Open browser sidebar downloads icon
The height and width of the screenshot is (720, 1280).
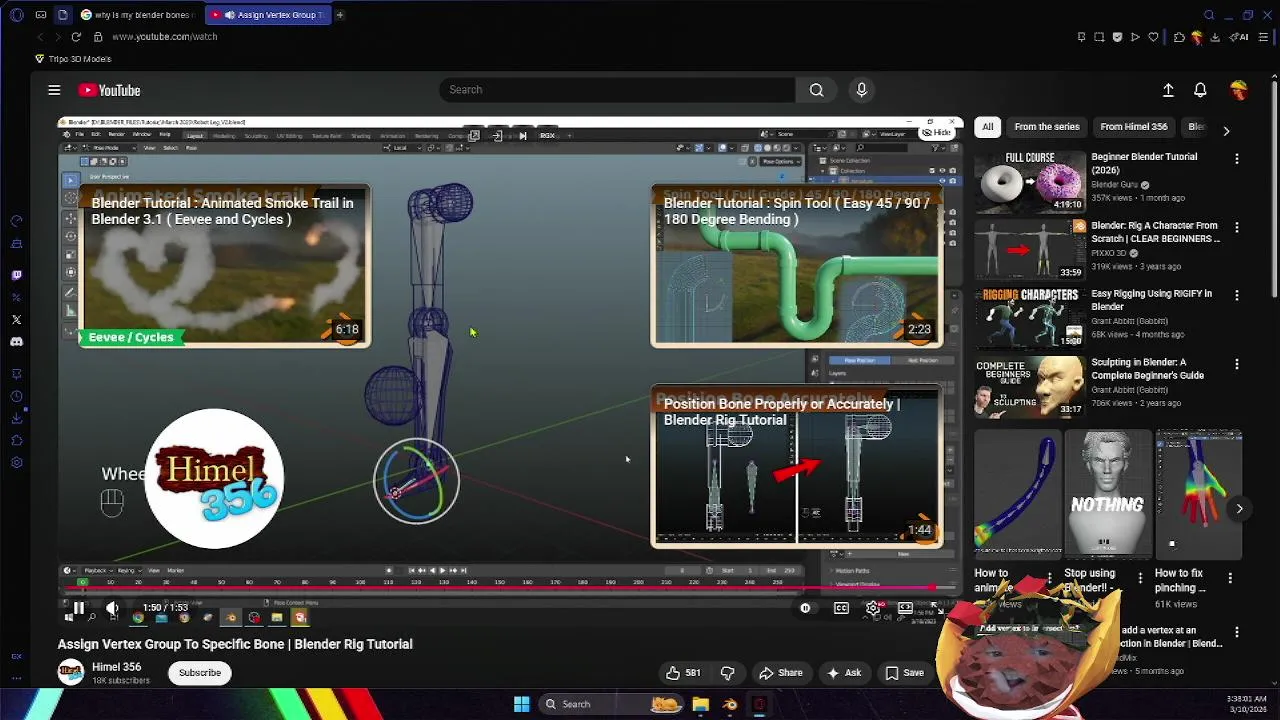pyautogui.click(x=16, y=418)
